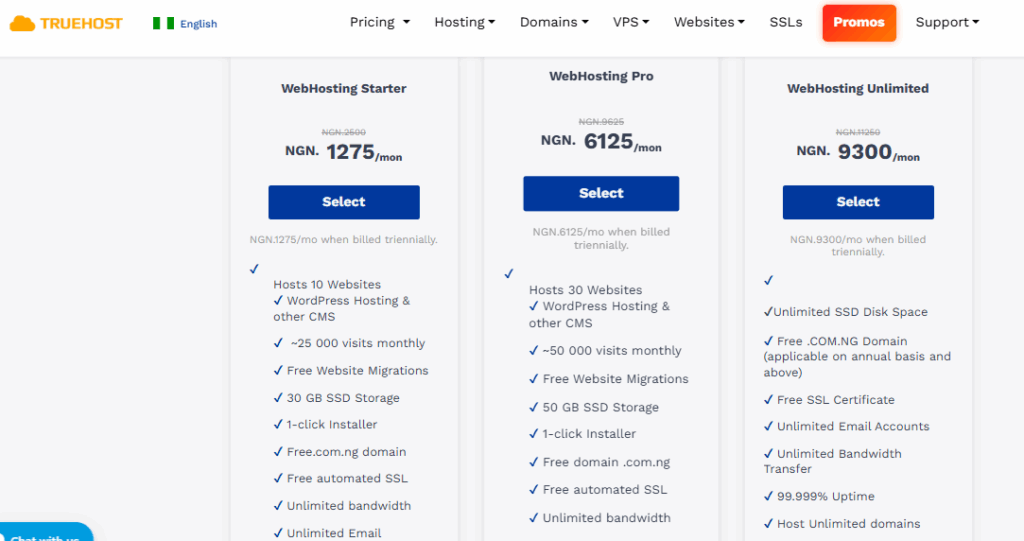Click 'Free domain .com.ng' in Pro plan
The image size is (1024, 541).
tap(606, 462)
